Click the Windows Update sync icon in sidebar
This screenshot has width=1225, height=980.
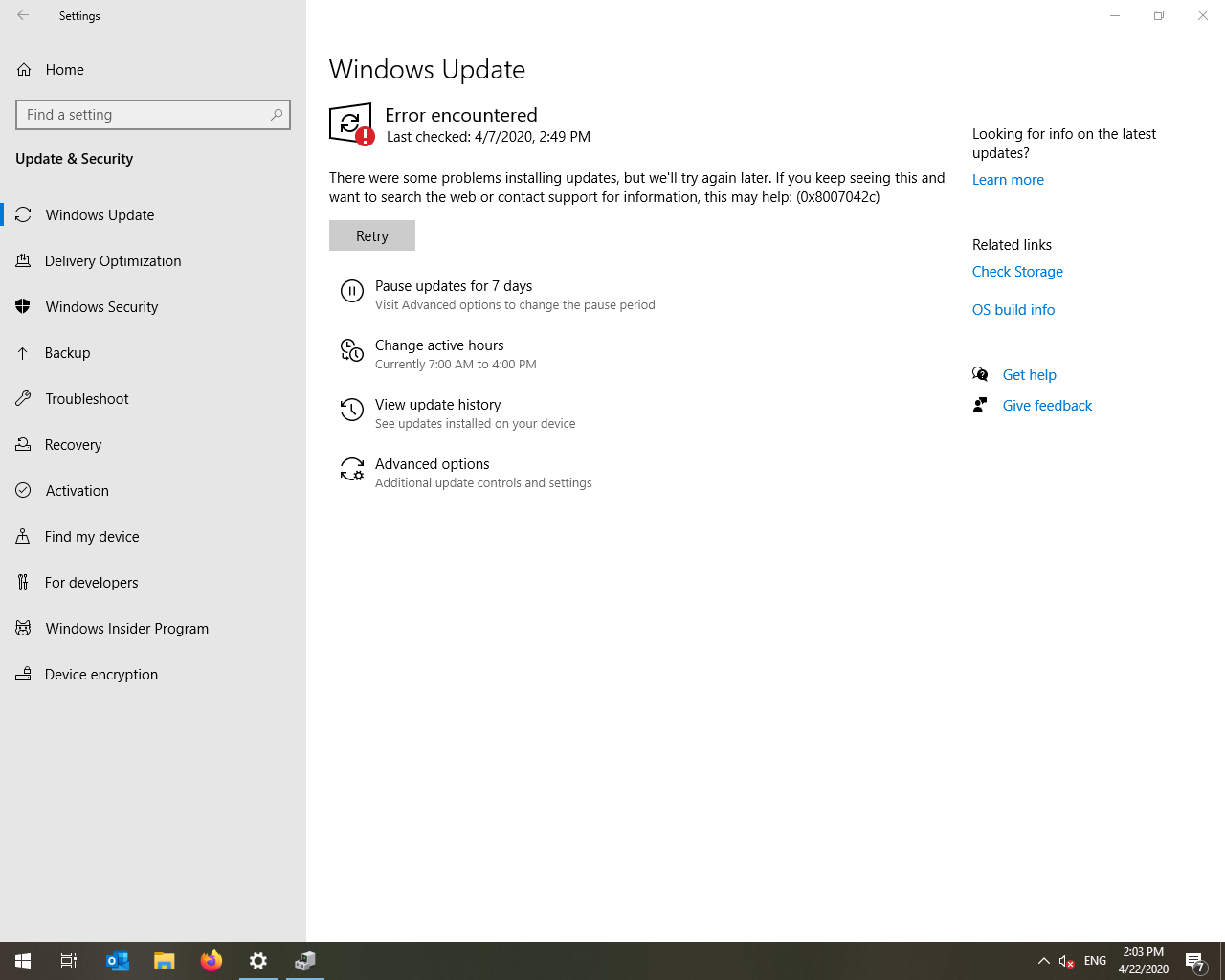pos(23,214)
